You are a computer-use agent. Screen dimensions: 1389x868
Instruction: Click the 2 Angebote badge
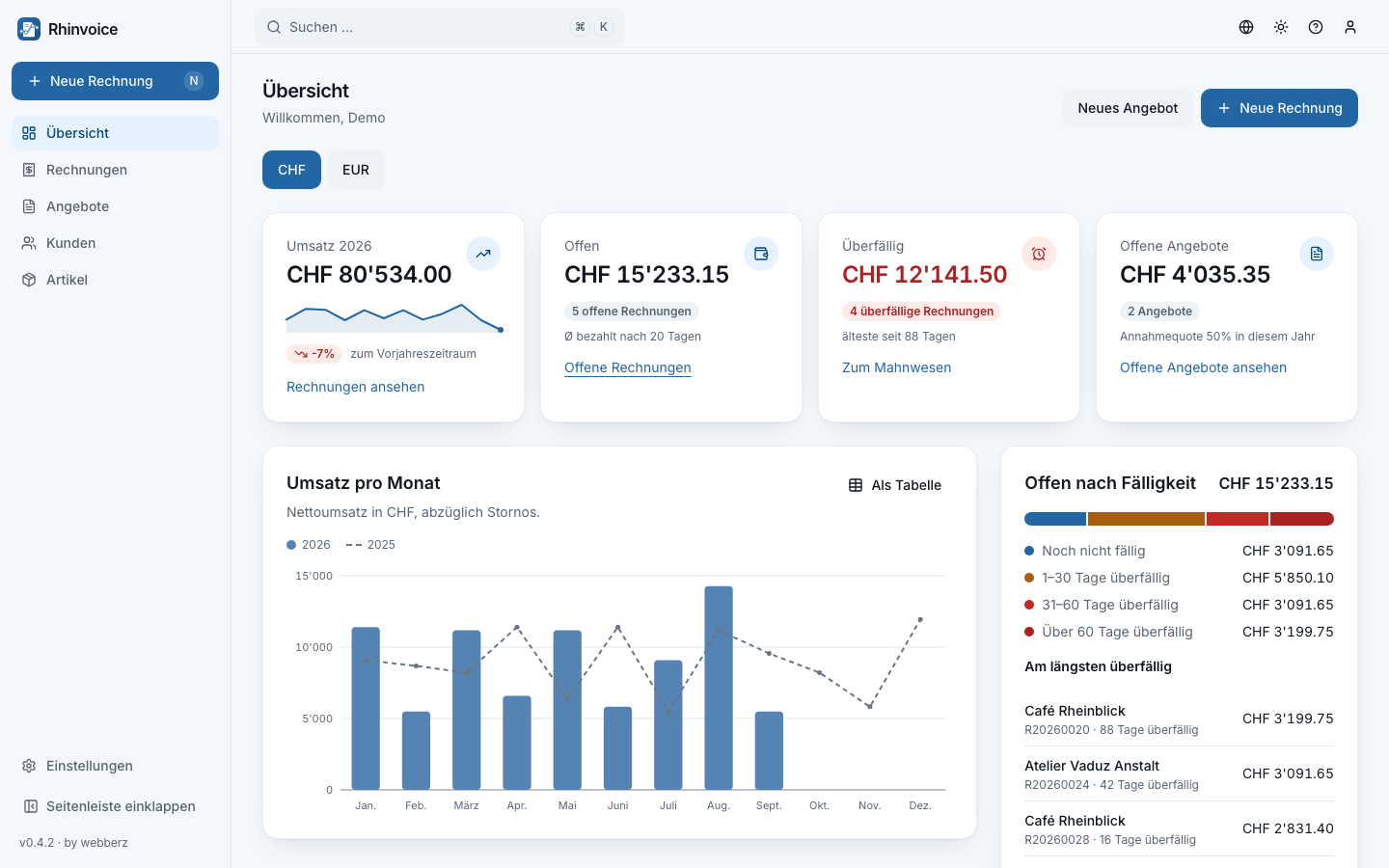click(x=1159, y=312)
